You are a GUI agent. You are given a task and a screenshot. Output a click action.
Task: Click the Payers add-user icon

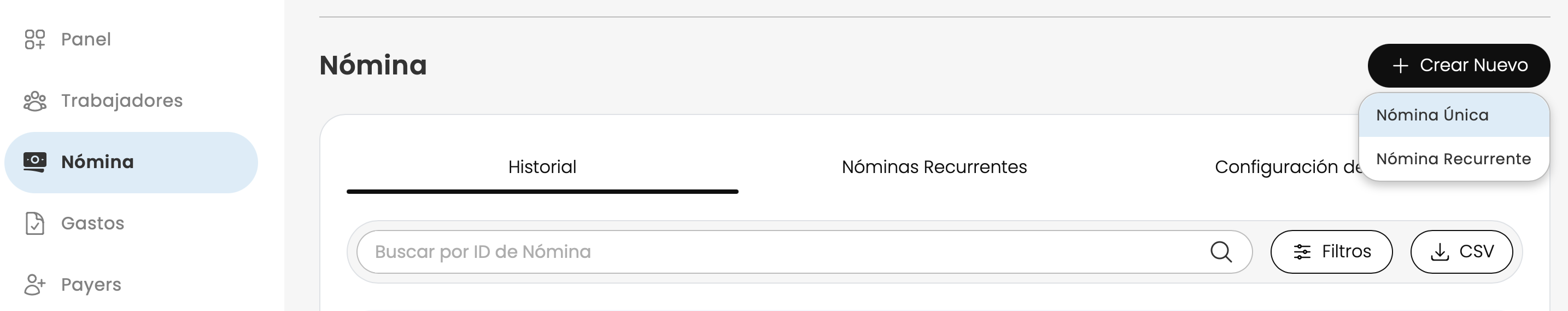[x=34, y=285]
